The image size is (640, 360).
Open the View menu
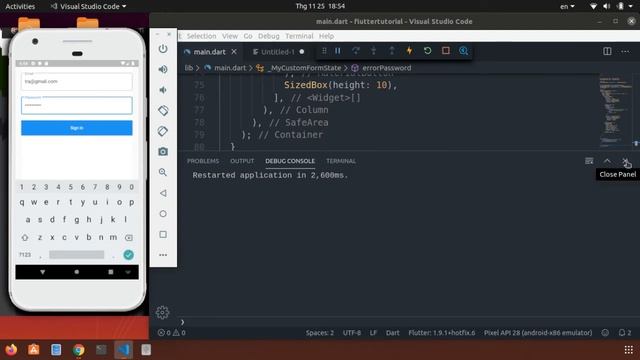tap(230, 36)
